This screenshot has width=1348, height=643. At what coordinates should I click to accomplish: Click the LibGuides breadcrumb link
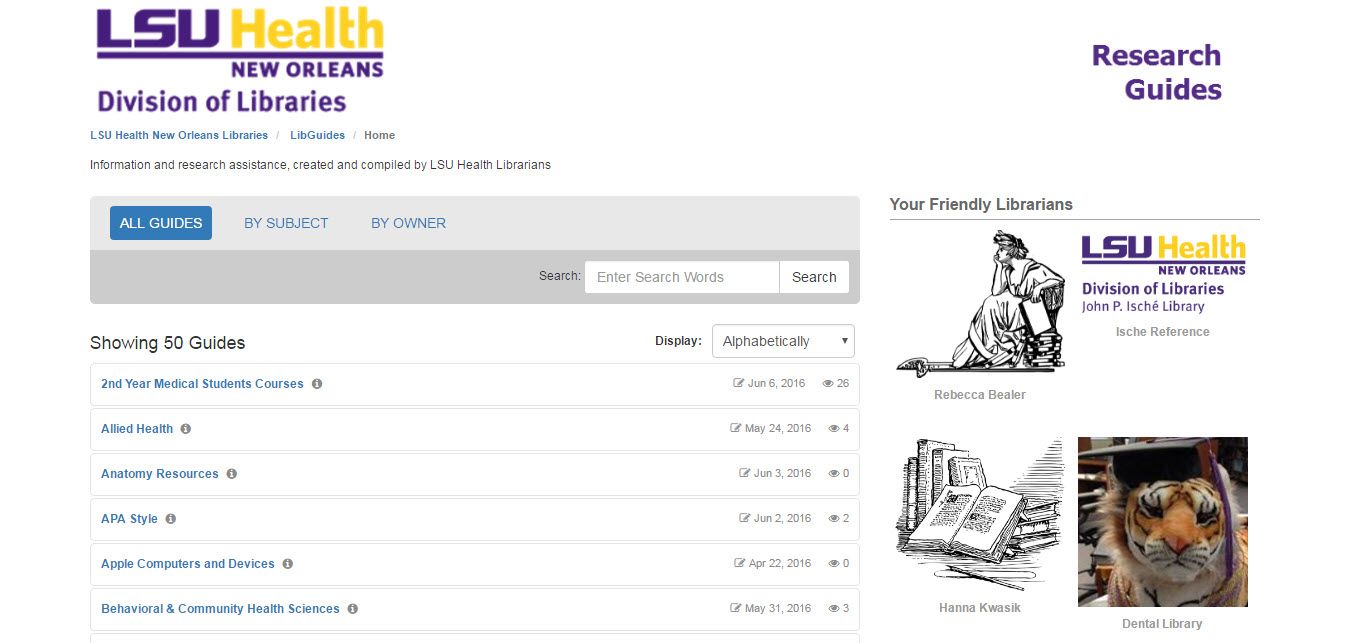pyautogui.click(x=318, y=135)
